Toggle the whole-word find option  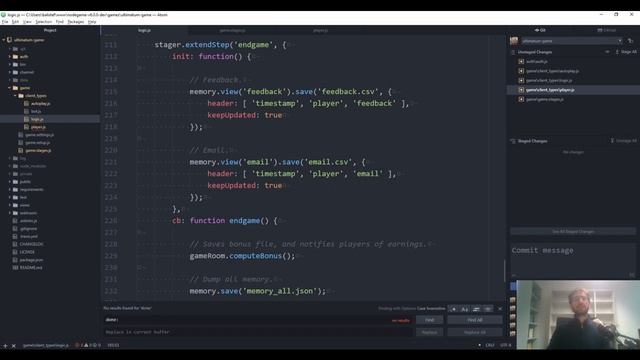click(487, 309)
